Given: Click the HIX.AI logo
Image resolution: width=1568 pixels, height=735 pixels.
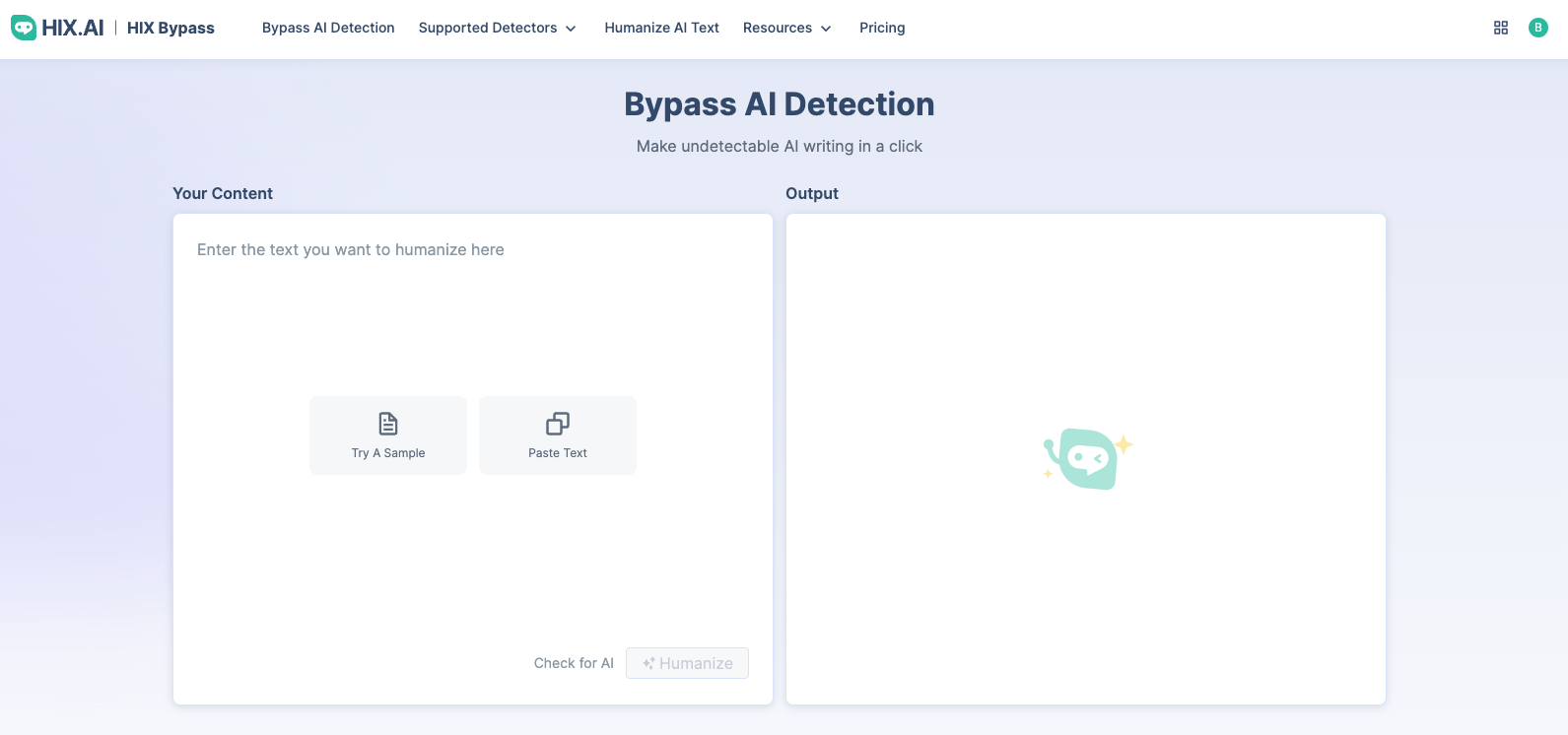Looking at the screenshot, I should pos(57,28).
